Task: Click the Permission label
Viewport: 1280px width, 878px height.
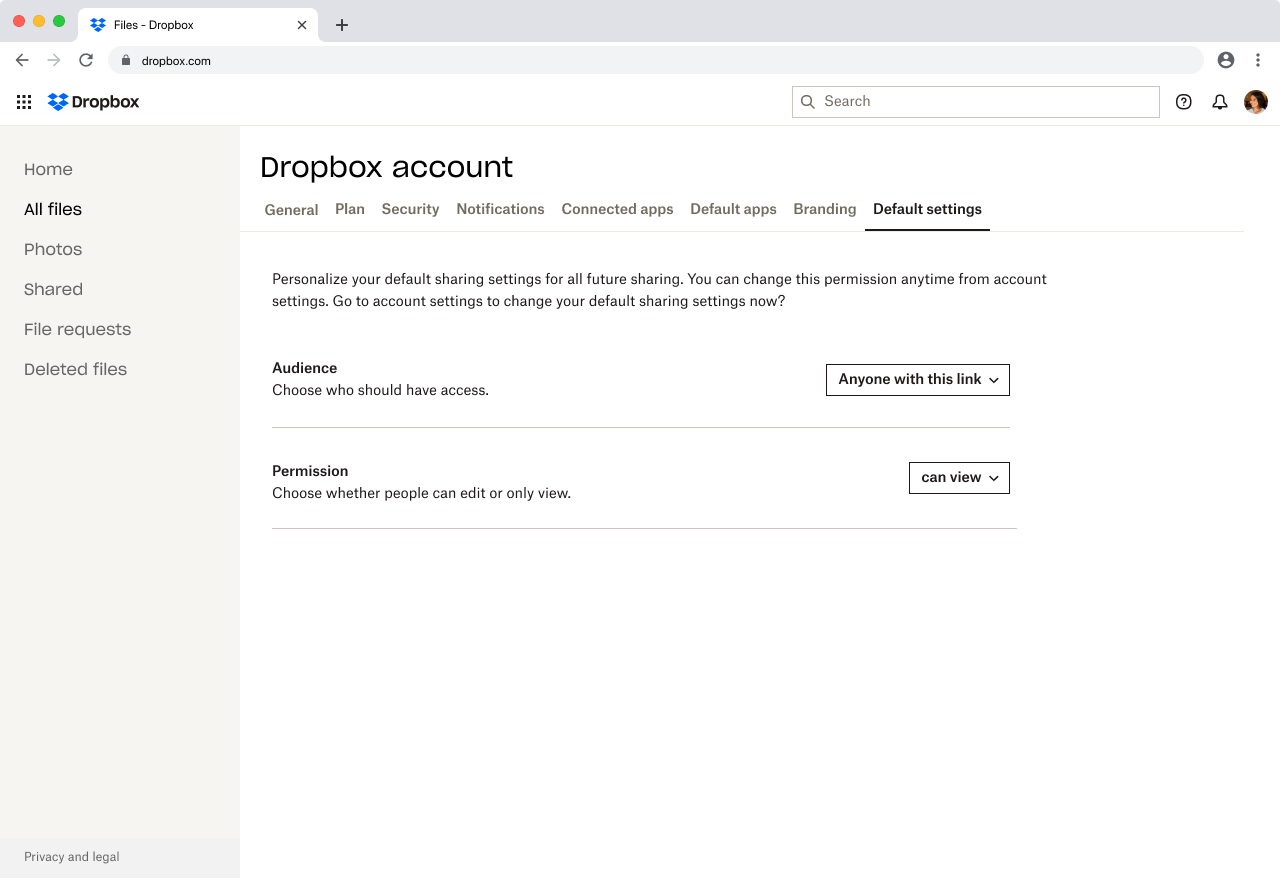Action: tap(310, 471)
